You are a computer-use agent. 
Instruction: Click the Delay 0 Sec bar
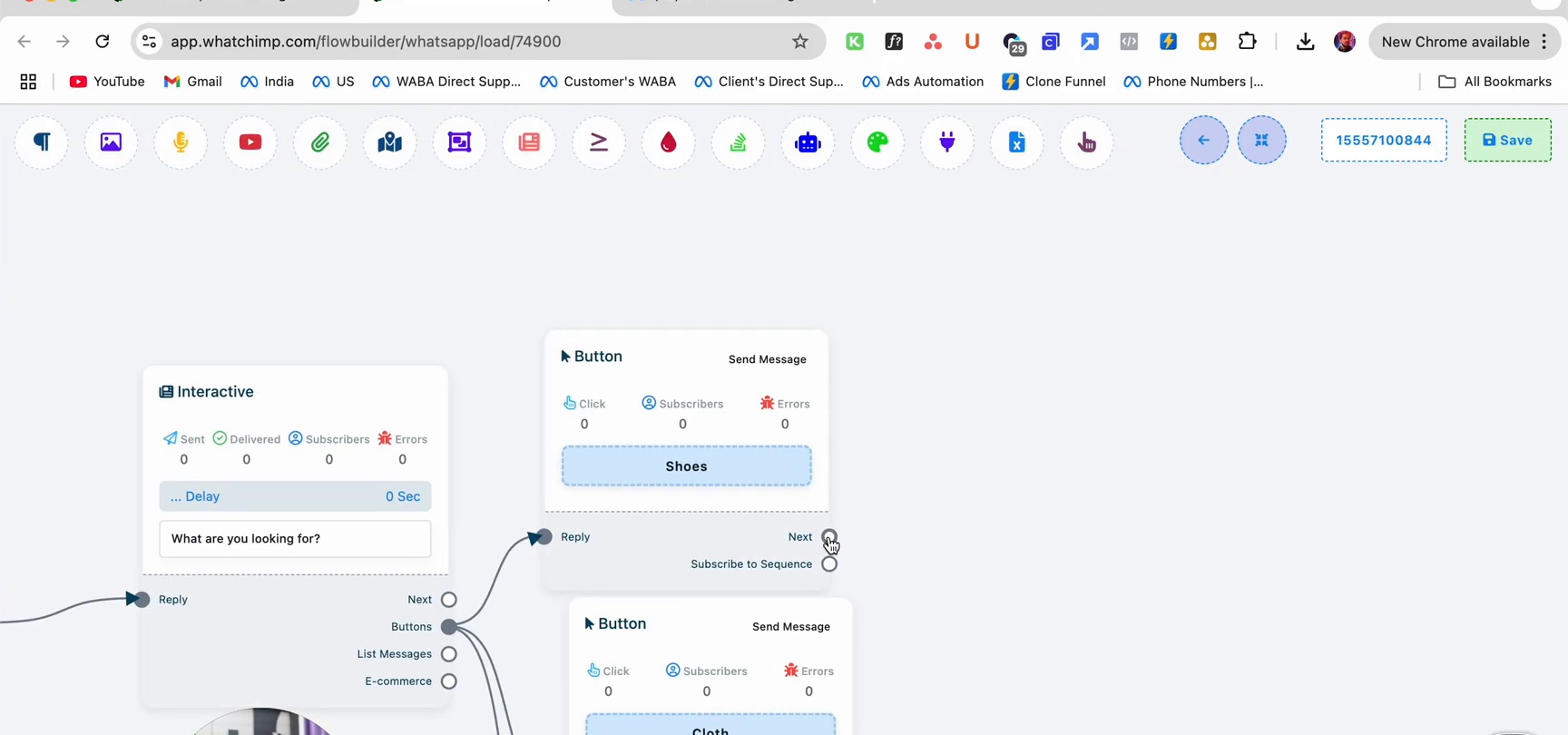(x=295, y=496)
